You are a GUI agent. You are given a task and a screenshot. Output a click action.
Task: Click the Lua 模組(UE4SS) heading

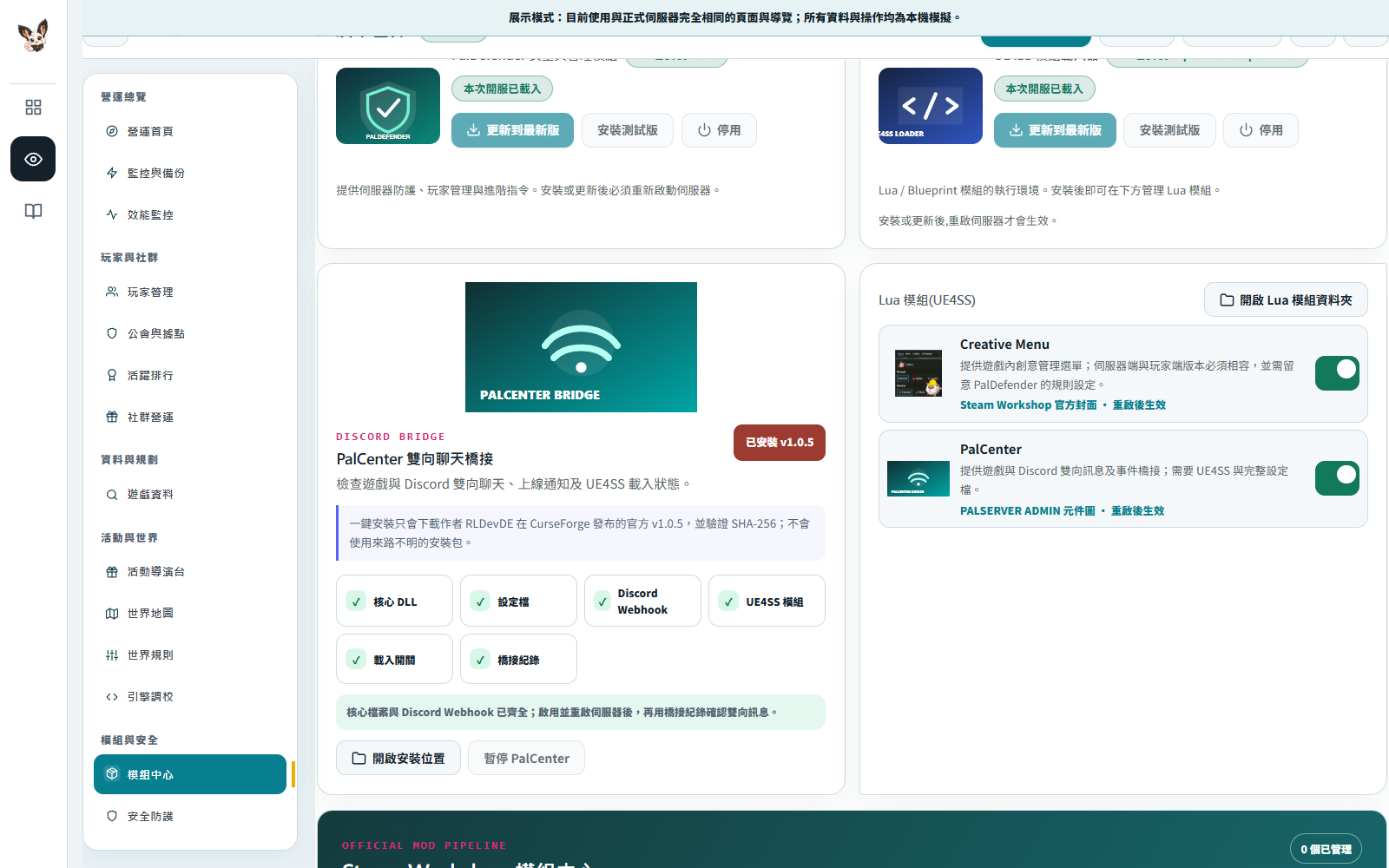(x=927, y=299)
